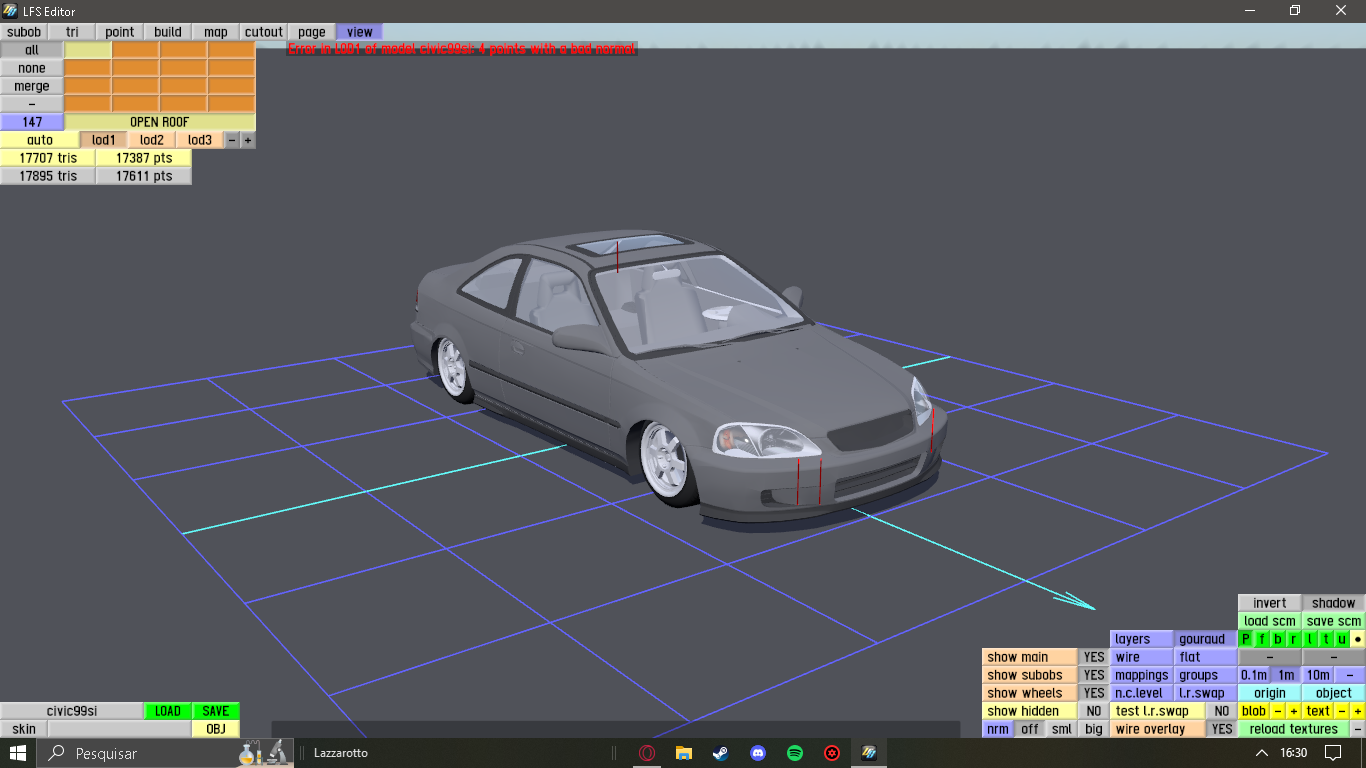Open the Windows Start menu

(18, 753)
